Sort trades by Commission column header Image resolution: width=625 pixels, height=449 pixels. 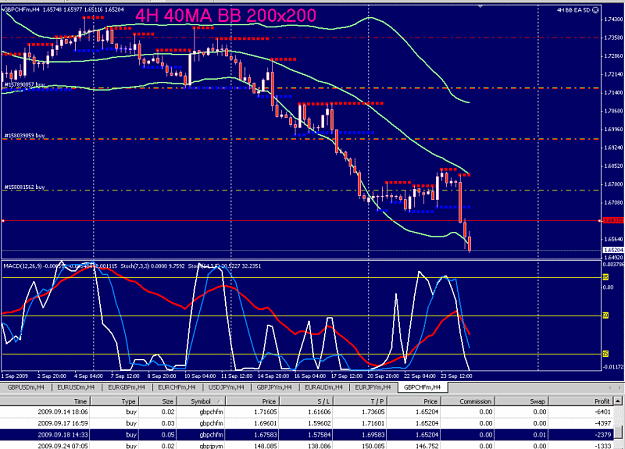point(467,401)
